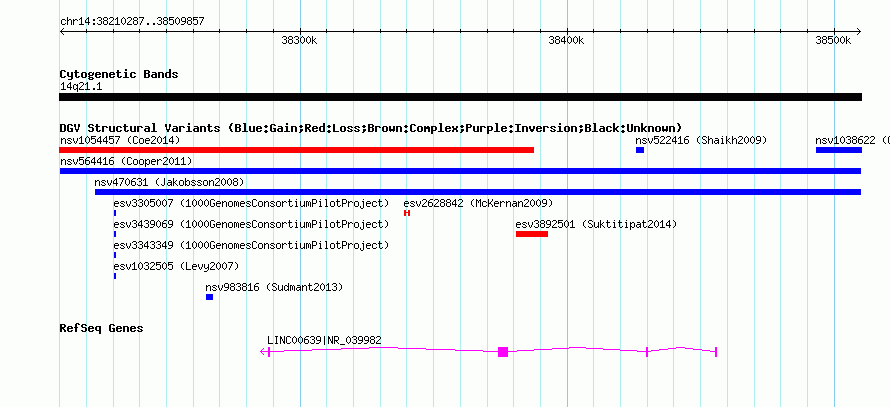Click the DGV Structural Variants track title

click(x=371, y=128)
